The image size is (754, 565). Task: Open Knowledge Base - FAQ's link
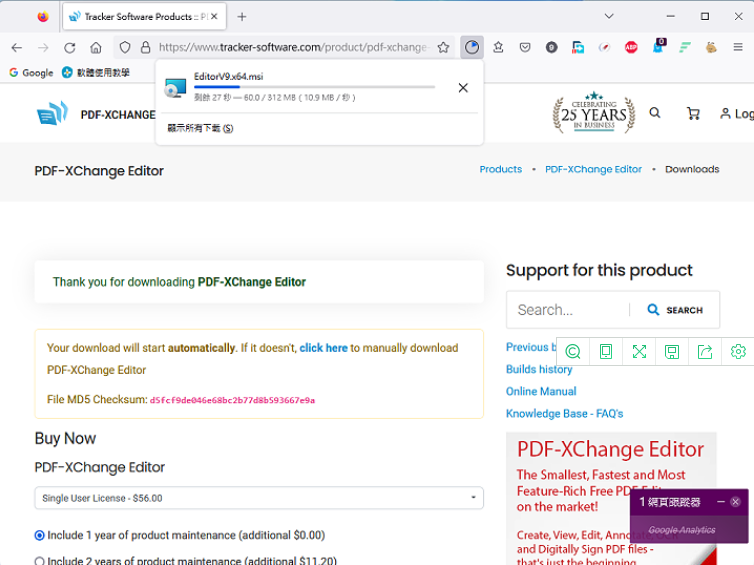click(x=565, y=414)
